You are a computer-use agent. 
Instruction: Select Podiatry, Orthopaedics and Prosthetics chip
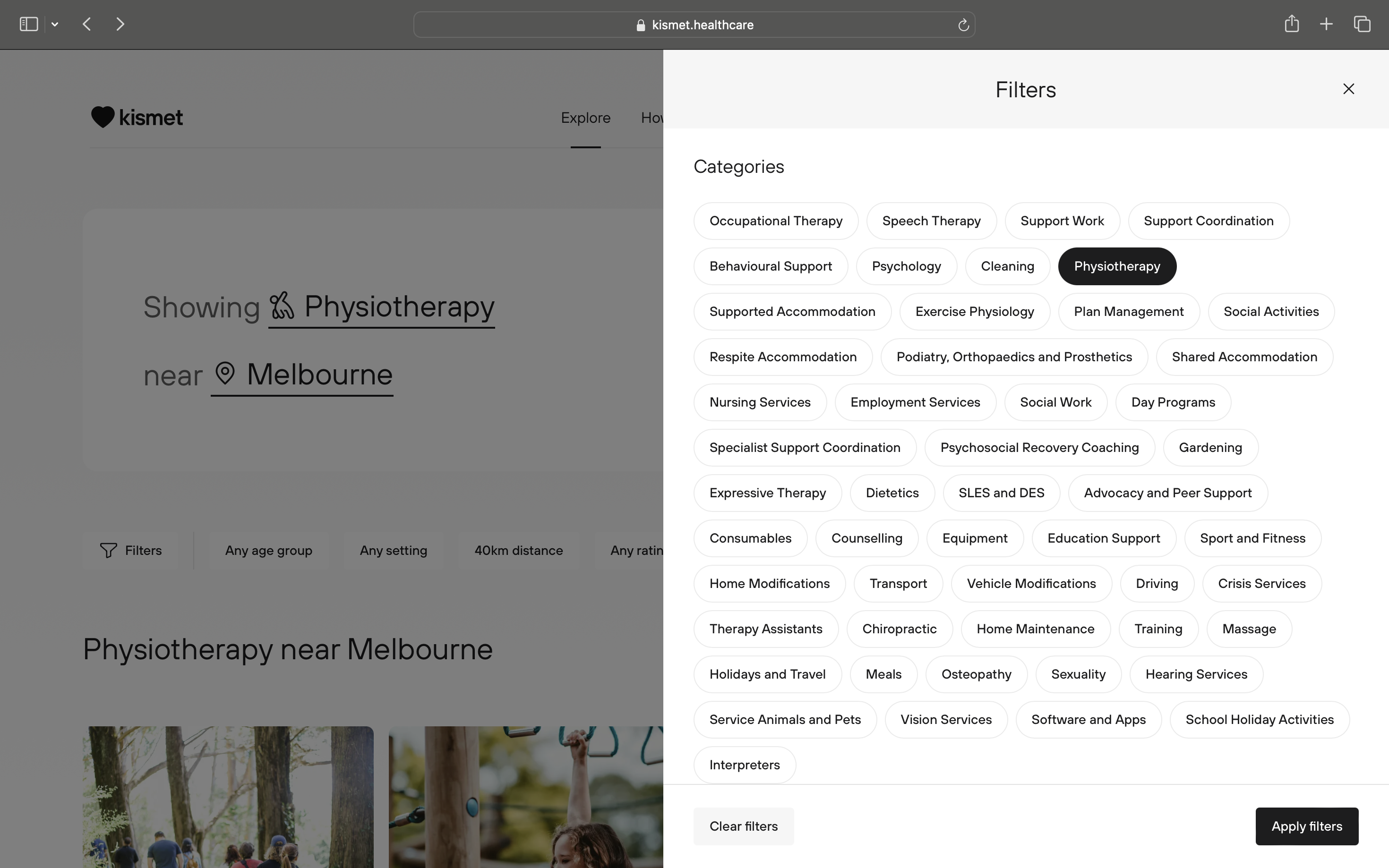click(x=1015, y=357)
